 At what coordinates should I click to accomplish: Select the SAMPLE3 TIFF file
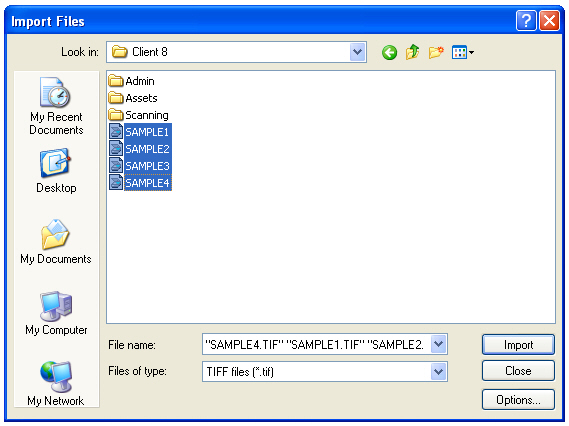coord(140,166)
